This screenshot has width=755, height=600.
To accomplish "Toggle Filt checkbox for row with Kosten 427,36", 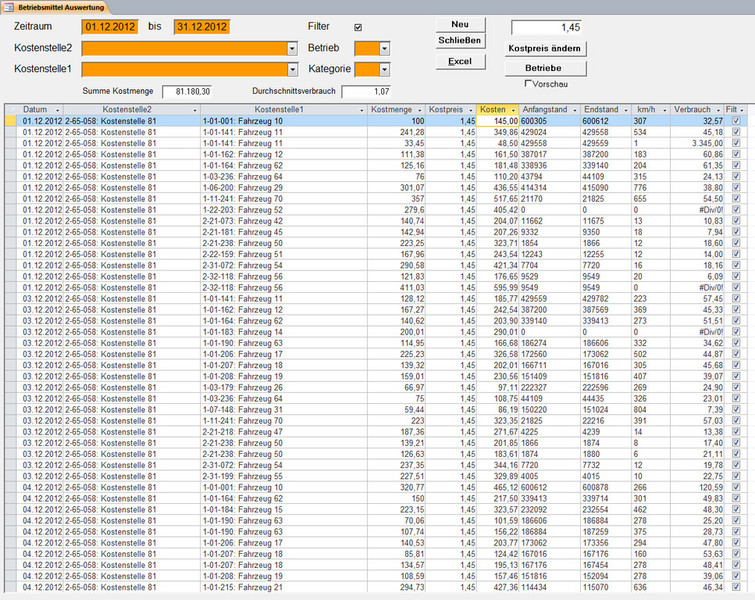I will pos(736,587).
